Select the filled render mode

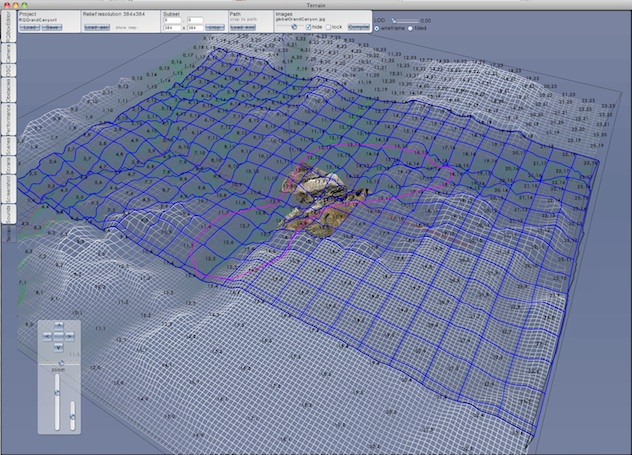pyautogui.click(x=410, y=29)
